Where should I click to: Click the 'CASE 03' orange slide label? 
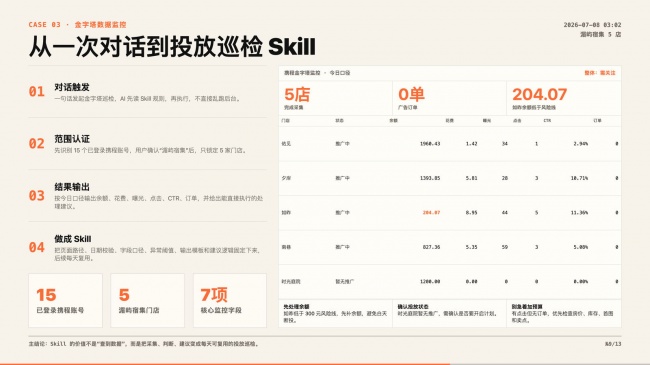[x=44, y=24]
